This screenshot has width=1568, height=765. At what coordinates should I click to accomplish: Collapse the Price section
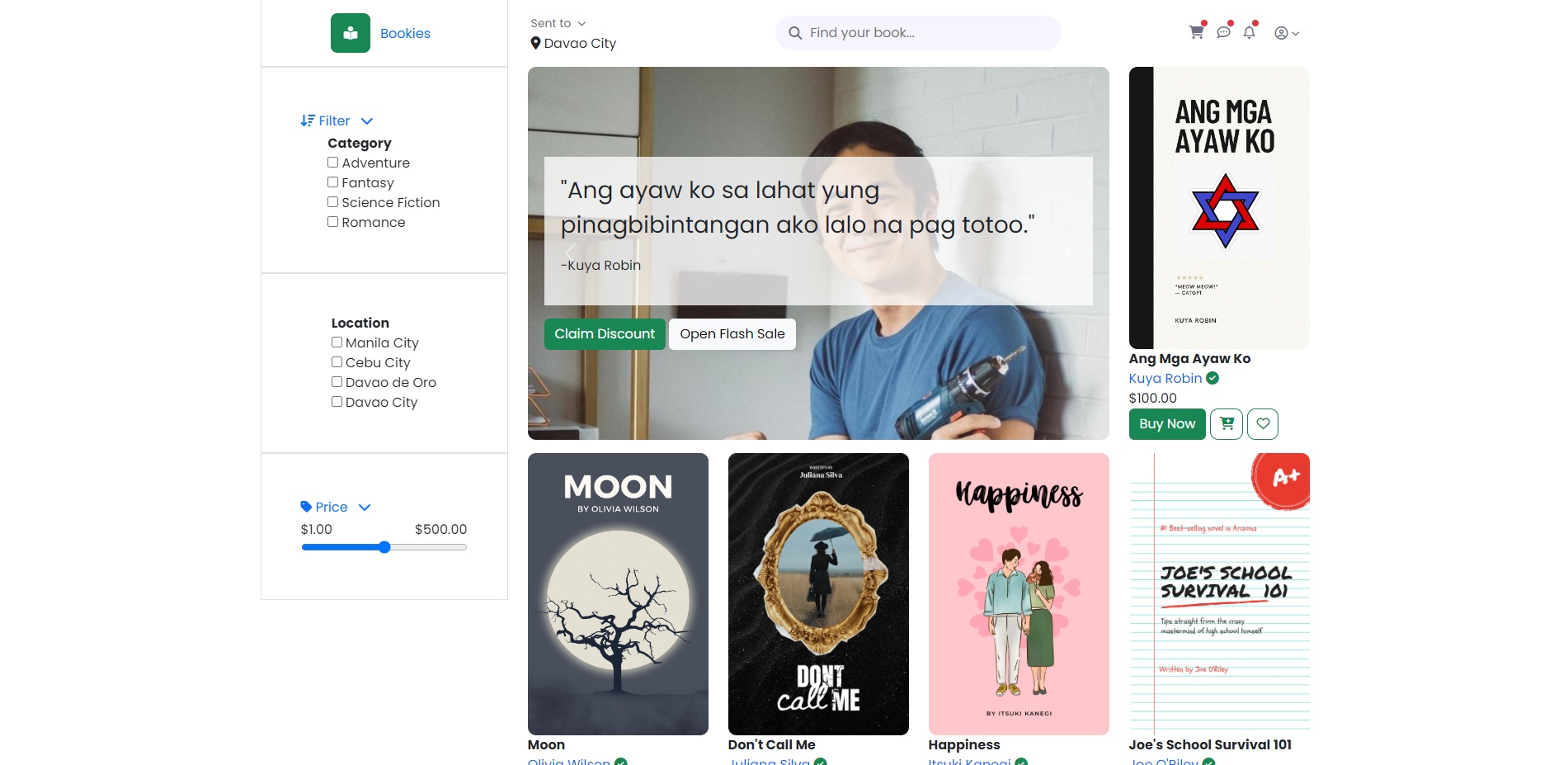click(x=364, y=507)
